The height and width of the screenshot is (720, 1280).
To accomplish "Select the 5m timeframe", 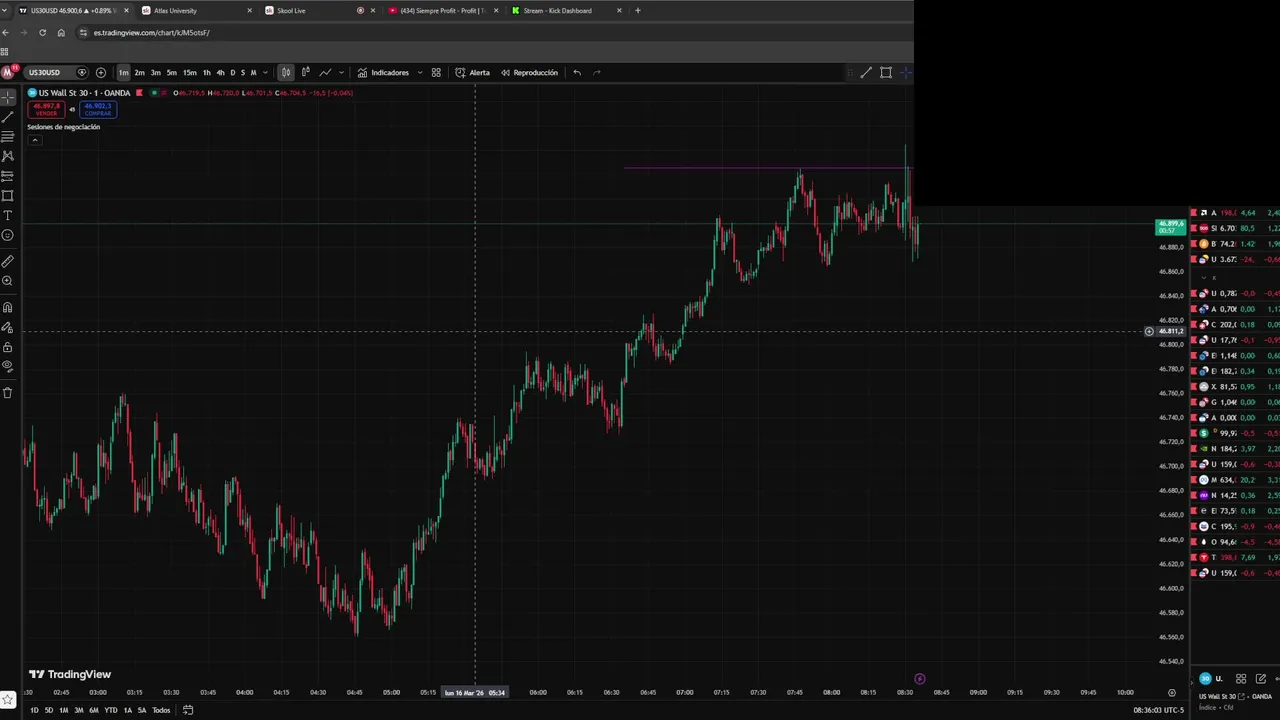I will (171, 72).
